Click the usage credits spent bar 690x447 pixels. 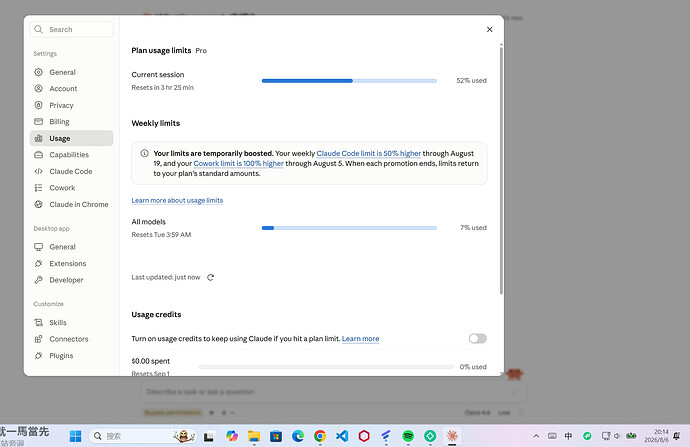tap(326, 366)
